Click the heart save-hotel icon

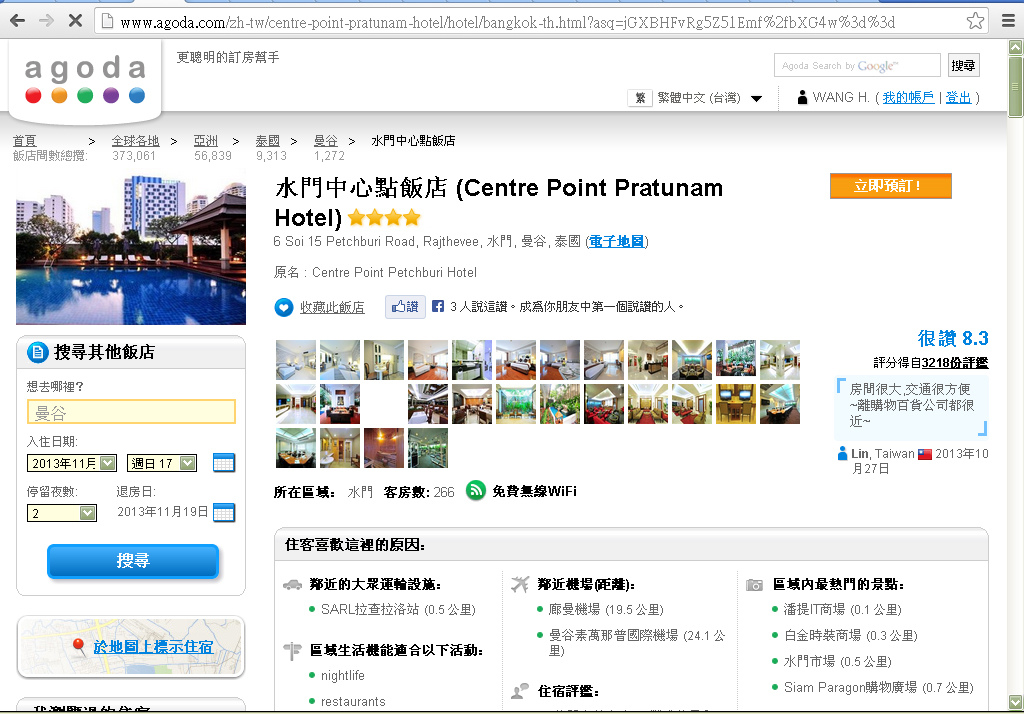(x=283, y=307)
